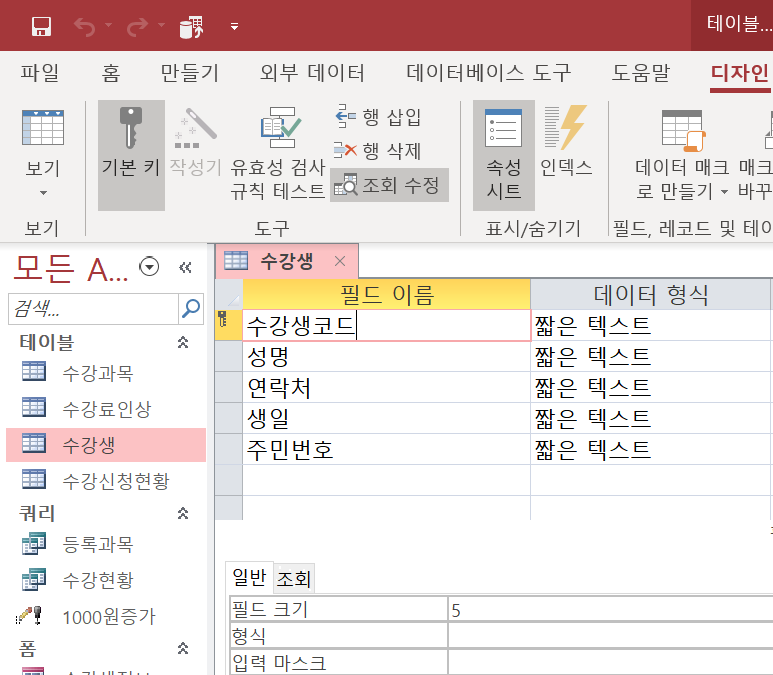The width and height of the screenshot is (773, 675).
Task: Open the Create (만들기) ribbon tab
Action: click(189, 73)
